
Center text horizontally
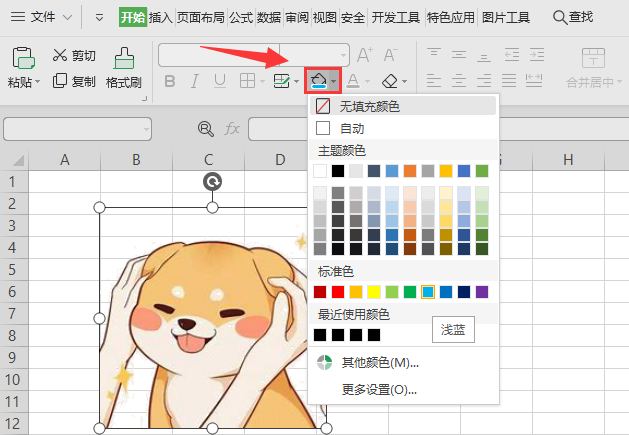tap(459, 81)
